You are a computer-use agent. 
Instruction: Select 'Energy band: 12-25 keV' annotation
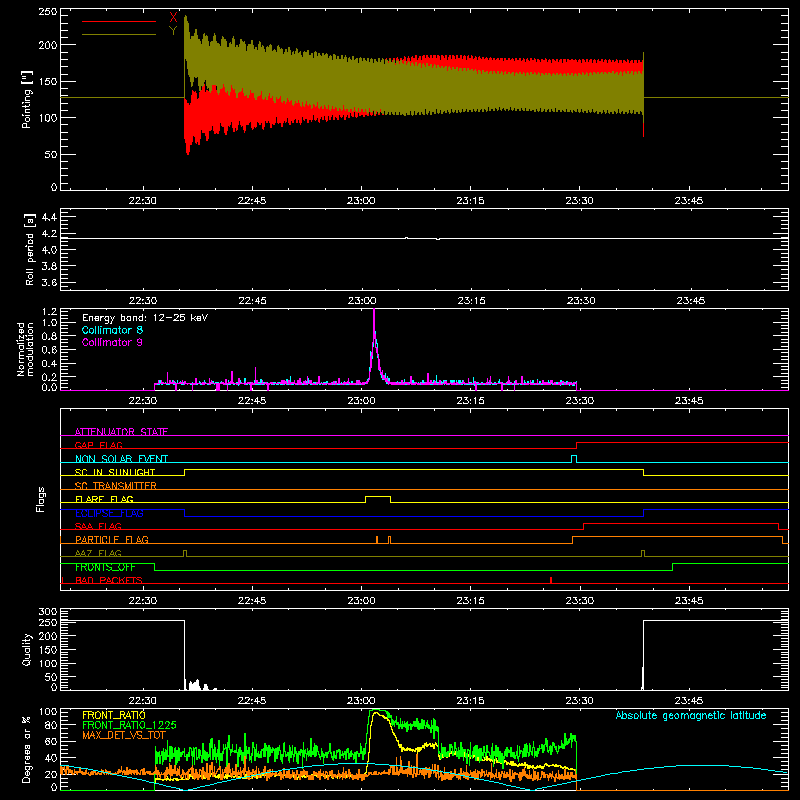(145, 318)
